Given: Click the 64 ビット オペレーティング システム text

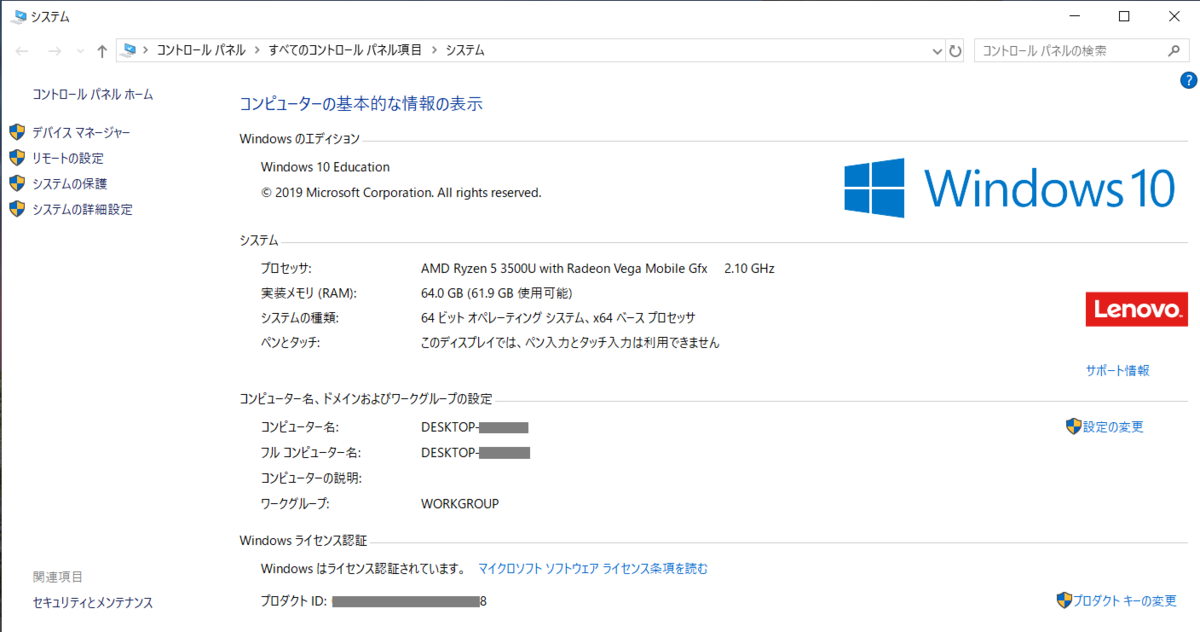Looking at the screenshot, I should 558,318.
